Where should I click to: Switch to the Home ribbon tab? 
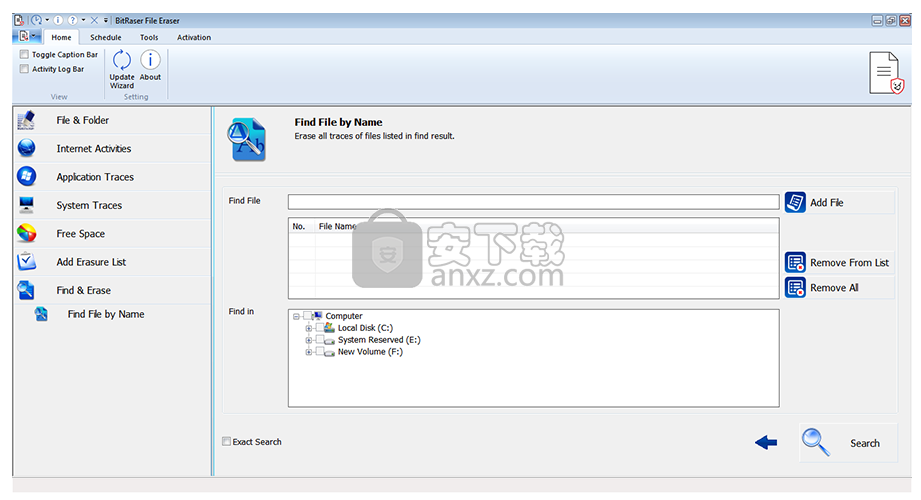61,37
